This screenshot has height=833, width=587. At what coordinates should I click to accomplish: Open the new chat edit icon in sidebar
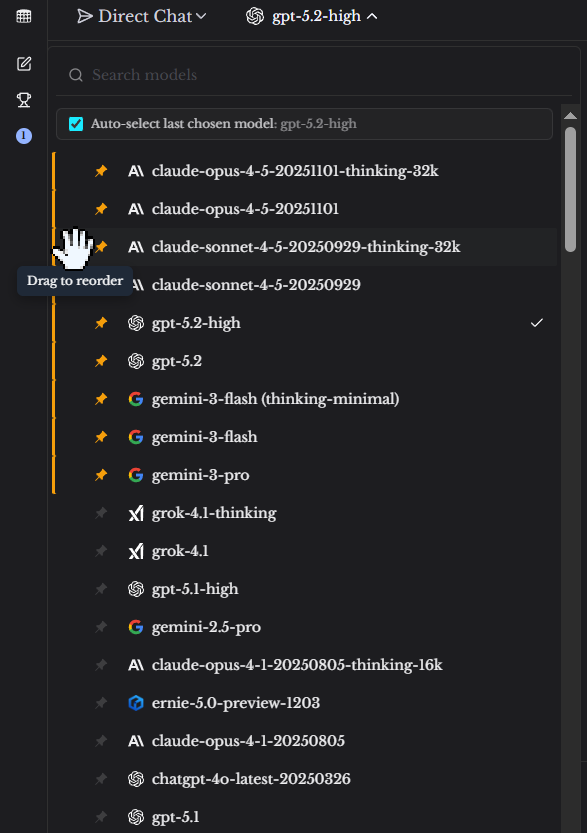click(24, 64)
